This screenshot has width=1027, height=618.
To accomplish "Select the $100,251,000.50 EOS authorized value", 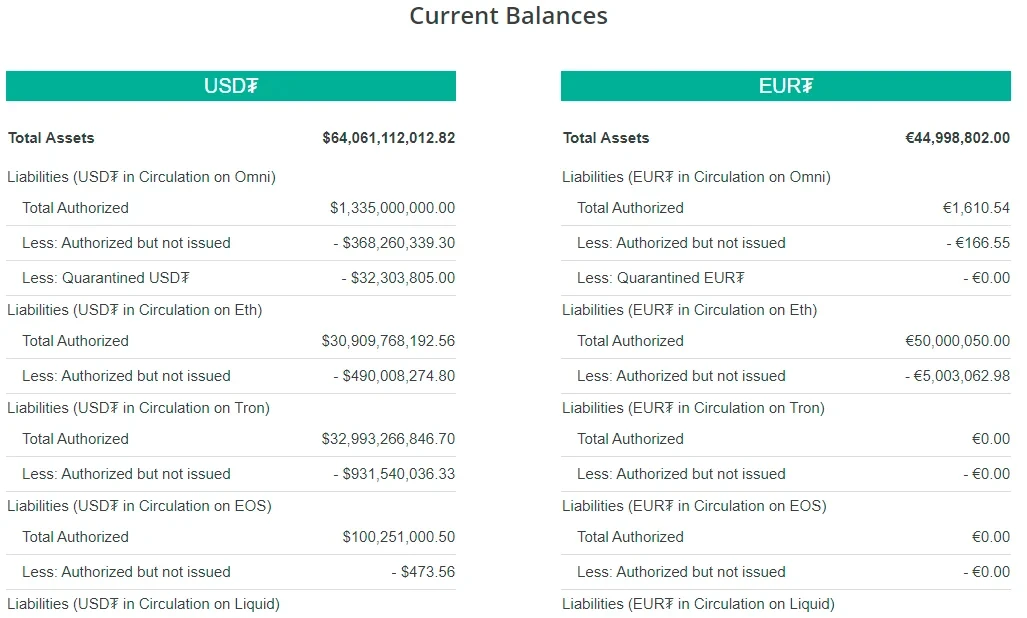I will click(x=398, y=537).
